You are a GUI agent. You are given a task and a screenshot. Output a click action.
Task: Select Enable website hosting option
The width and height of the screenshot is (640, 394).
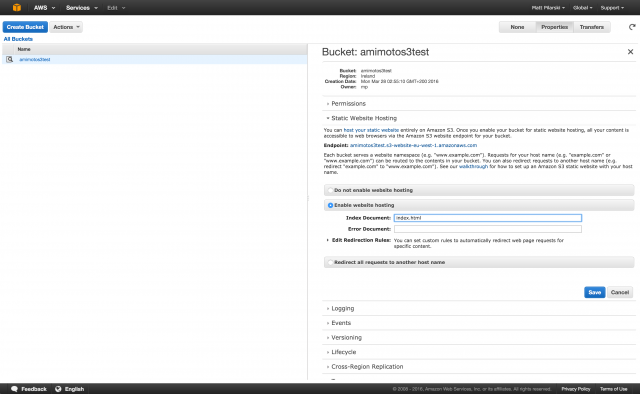pos(331,205)
